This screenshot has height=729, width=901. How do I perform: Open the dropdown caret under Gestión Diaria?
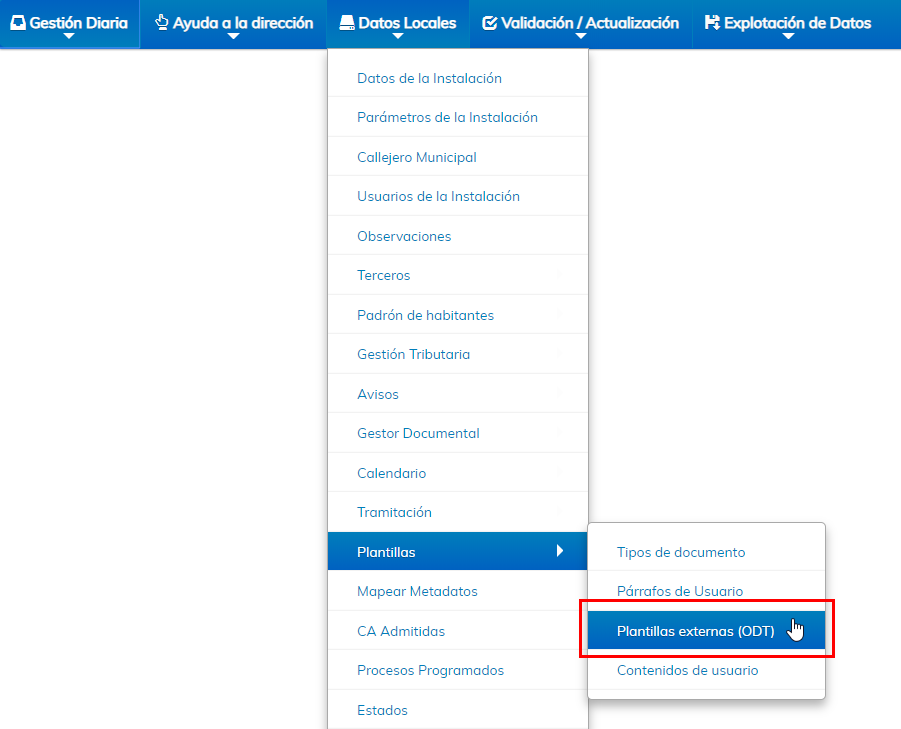click(69, 37)
